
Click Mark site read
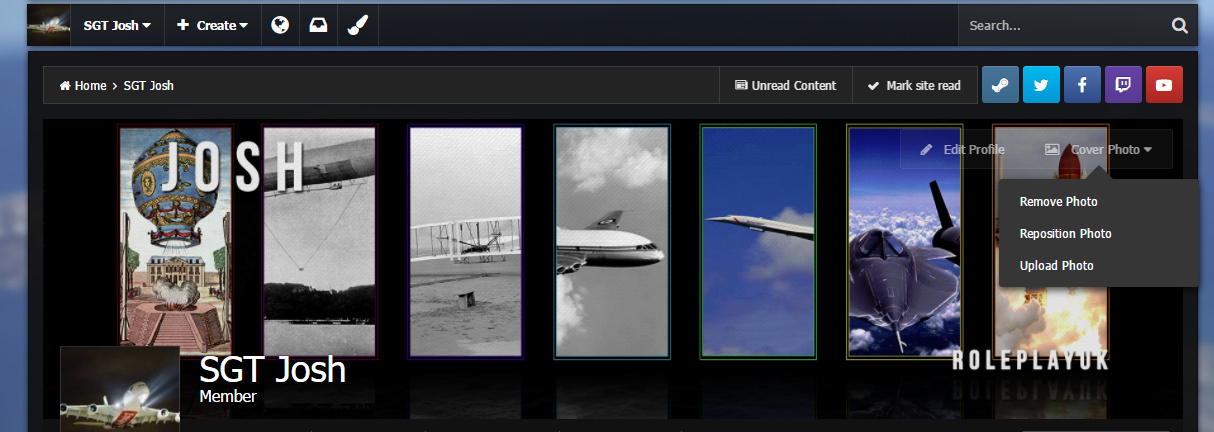(914, 85)
